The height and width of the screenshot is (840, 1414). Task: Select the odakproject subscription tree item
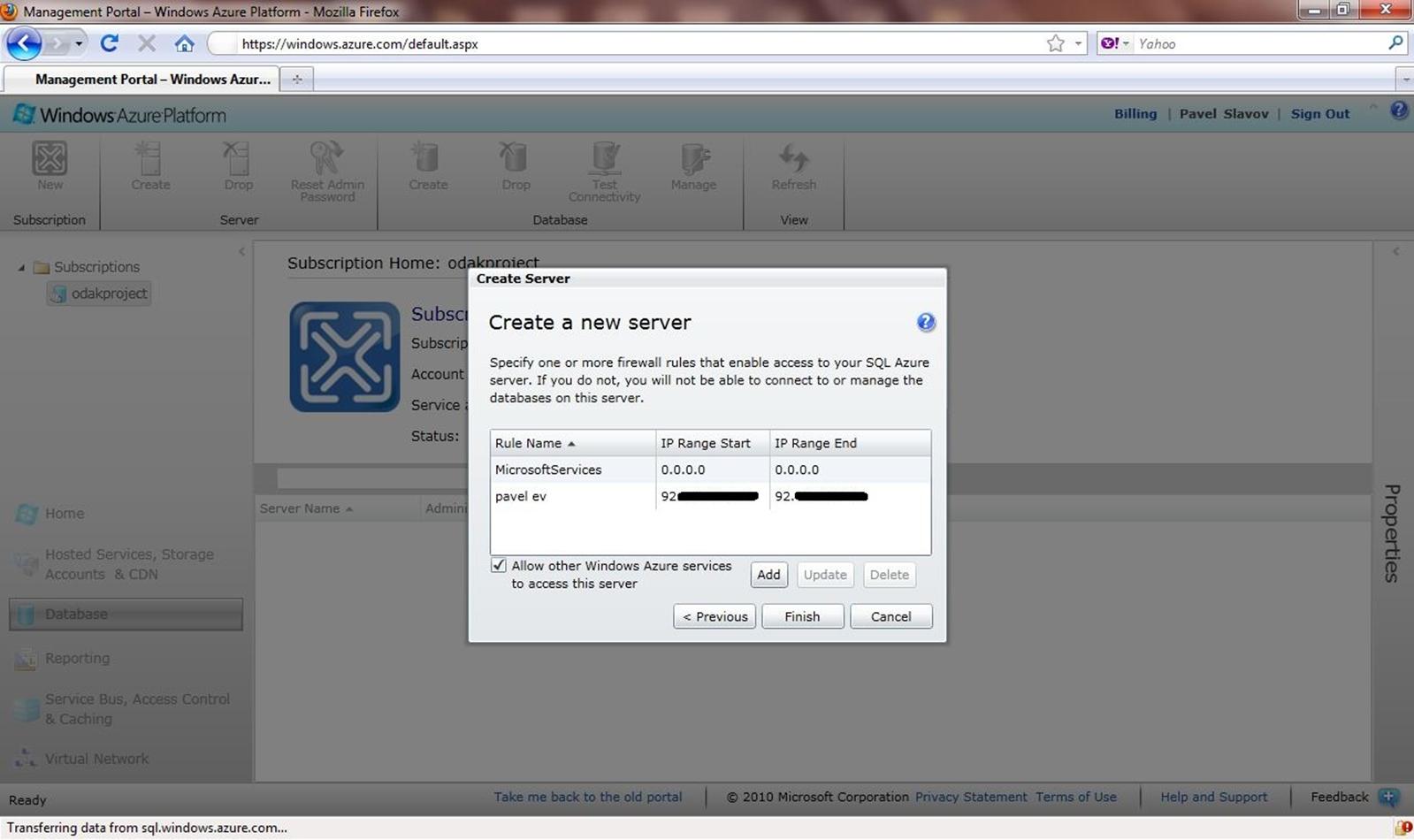[x=99, y=294]
